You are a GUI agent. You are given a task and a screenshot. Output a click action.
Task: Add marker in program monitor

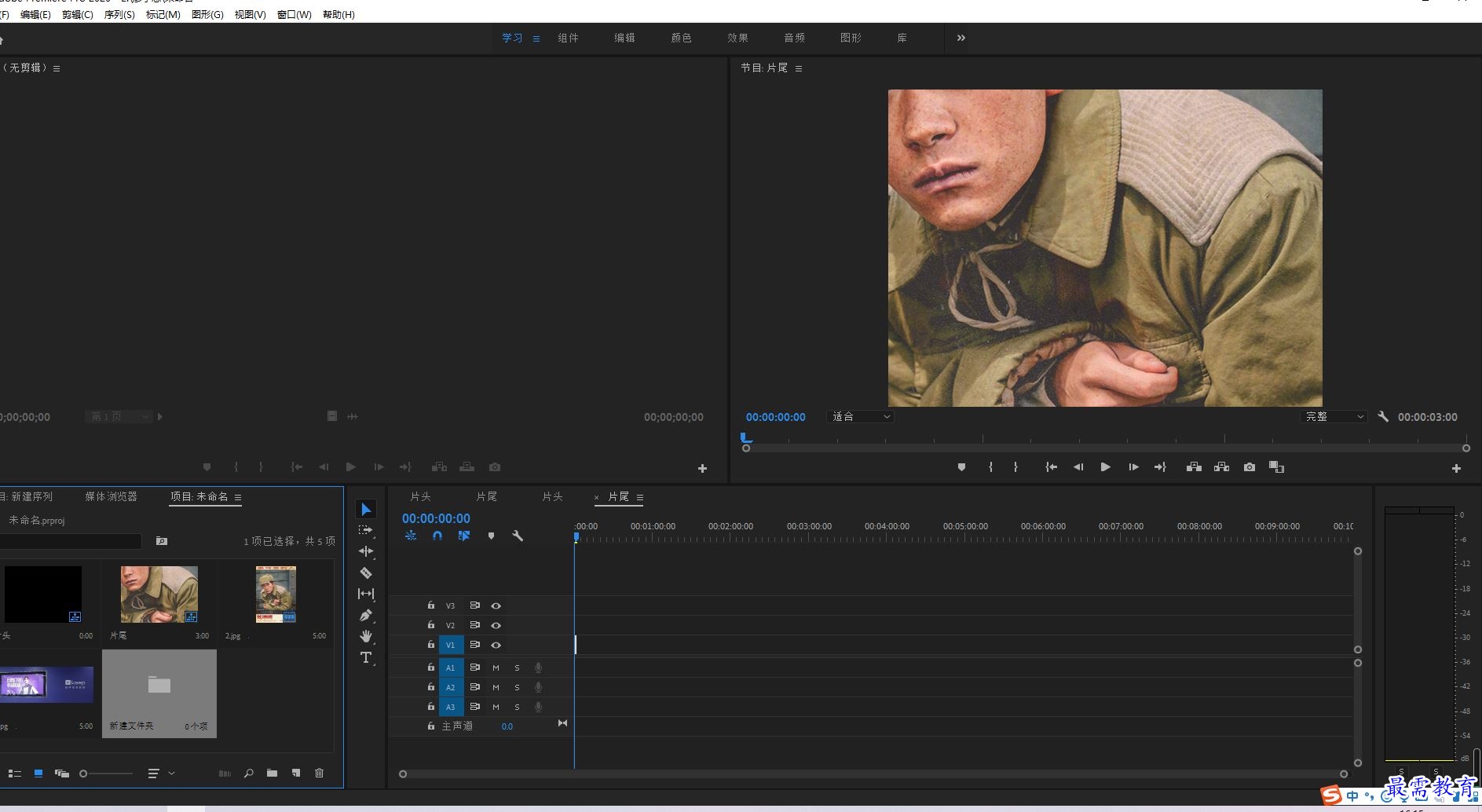pos(961,467)
